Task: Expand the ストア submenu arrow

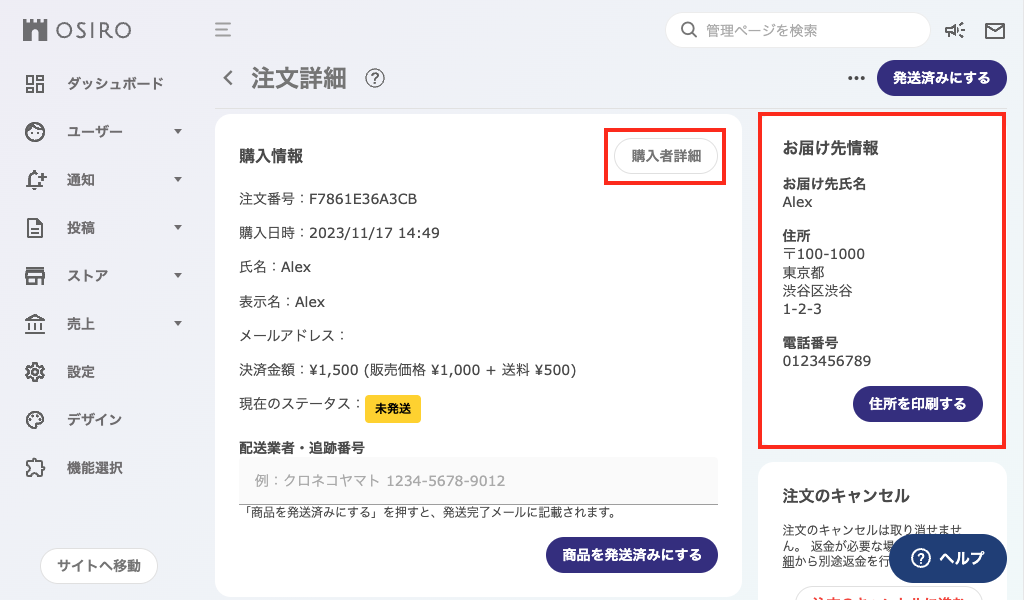Action: point(178,276)
